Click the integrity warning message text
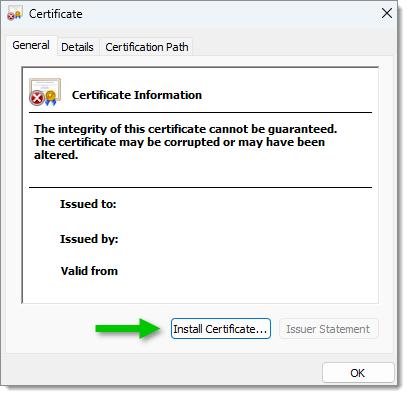408x396 pixels. click(x=185, y=142)
